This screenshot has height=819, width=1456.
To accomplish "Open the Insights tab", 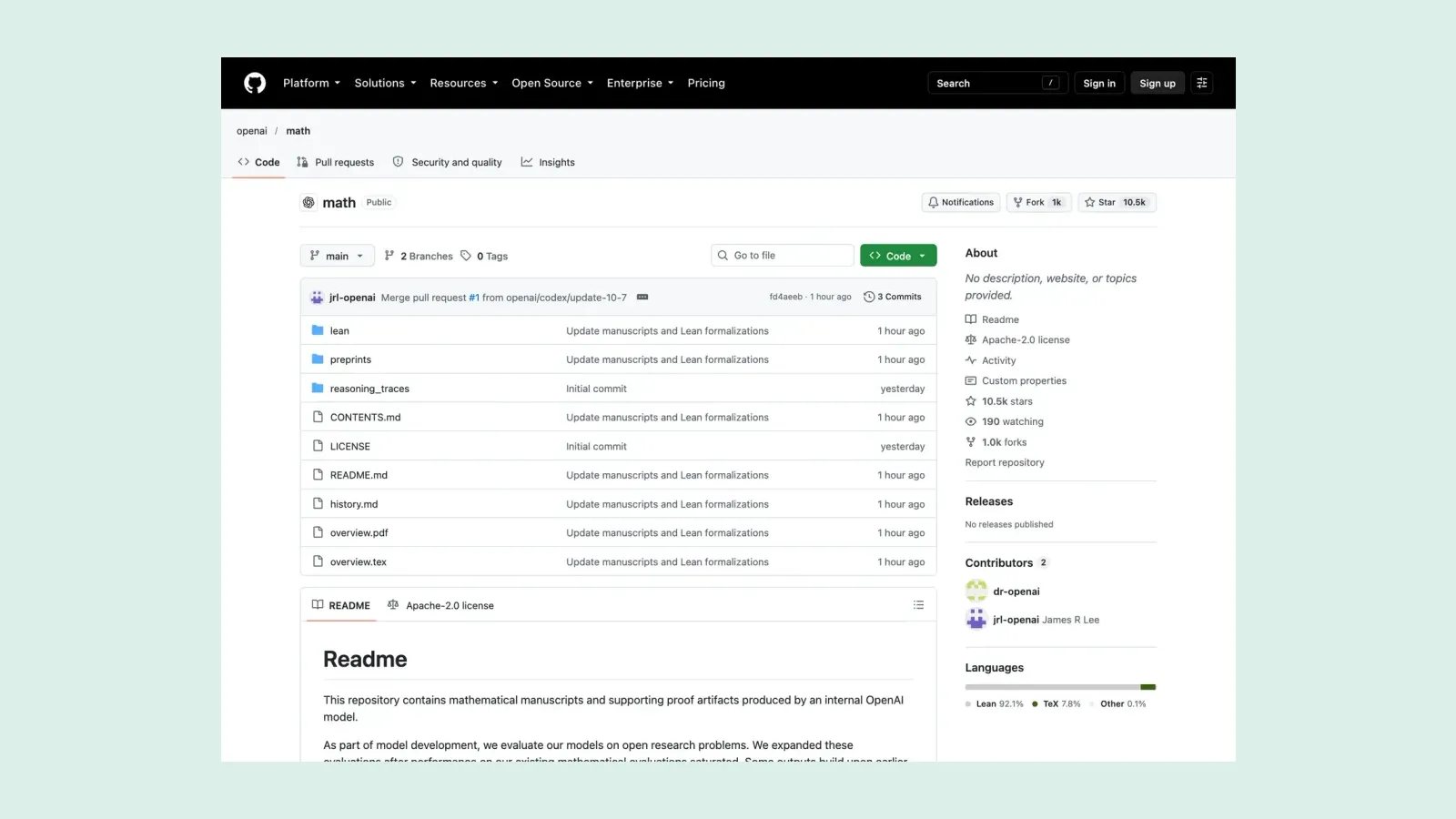I will point(548,162).
